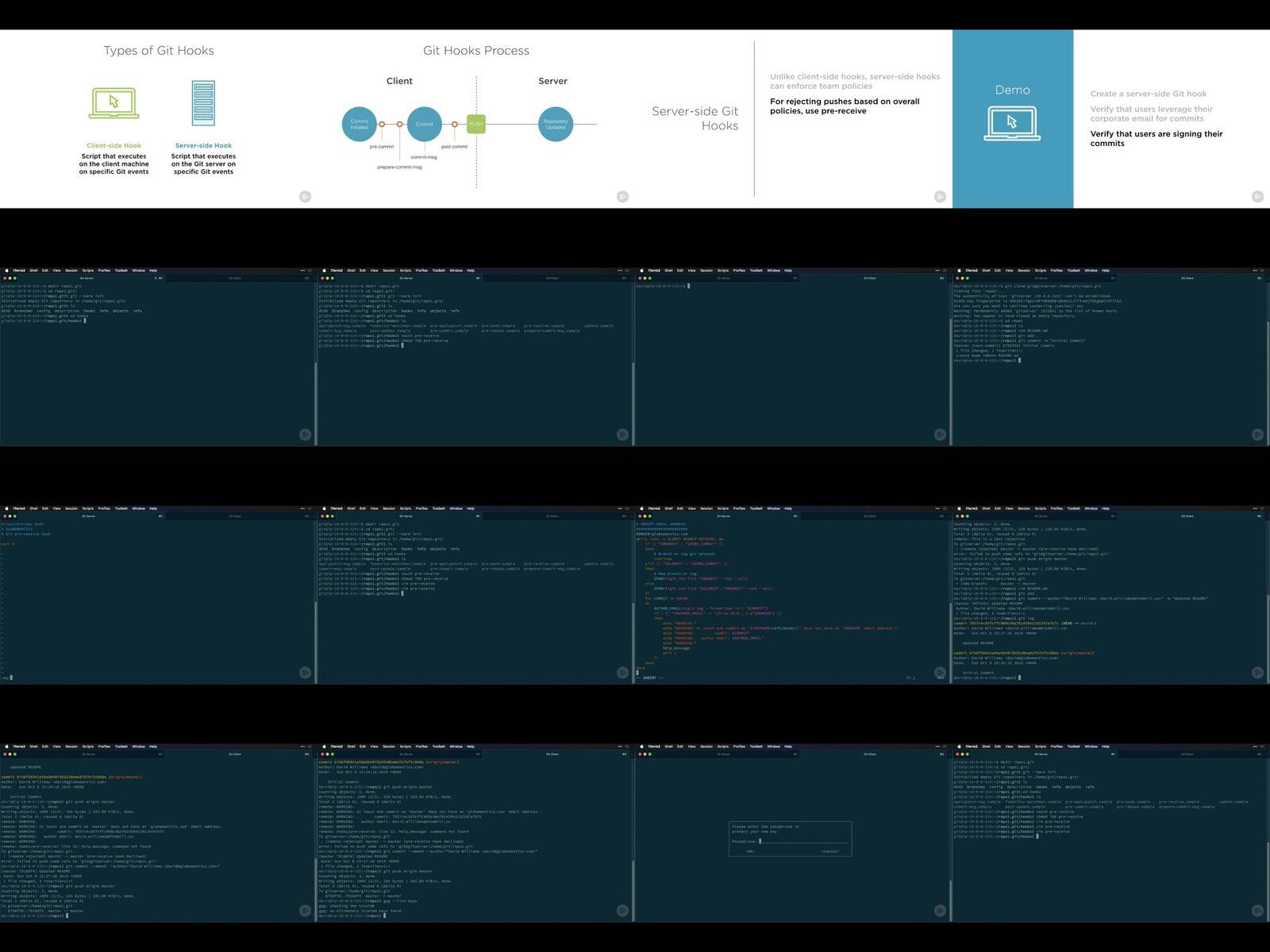This screenshot has width=1270, height=952.
Task: Open Shell menu in the passphrase dialog thumbnail
Action: pyautogui.click(x=669, y=747)
